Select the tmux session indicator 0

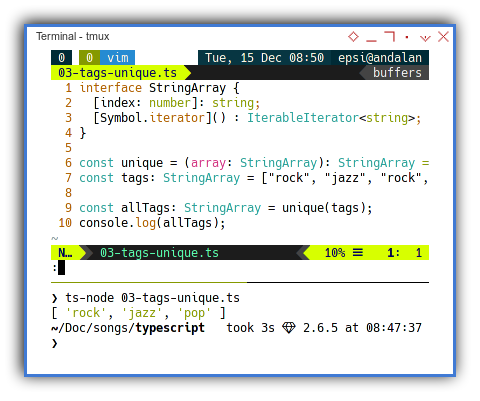click(x=61, y=58)
